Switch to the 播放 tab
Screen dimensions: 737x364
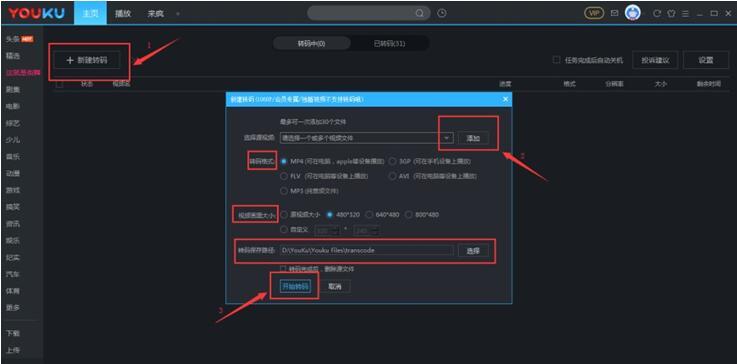(123, 14)
